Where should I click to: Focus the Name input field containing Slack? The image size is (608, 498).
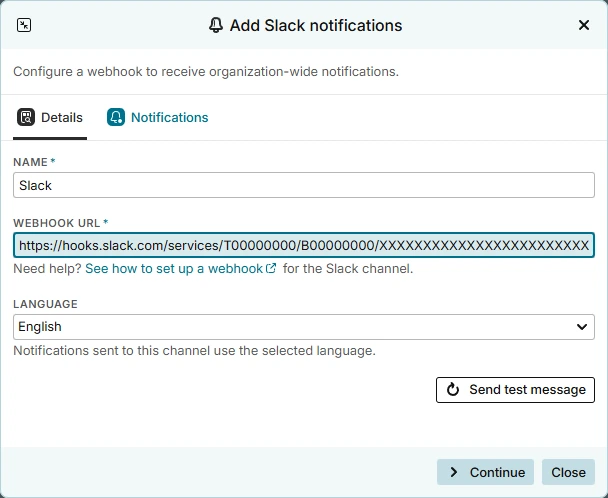coord(304,185)
